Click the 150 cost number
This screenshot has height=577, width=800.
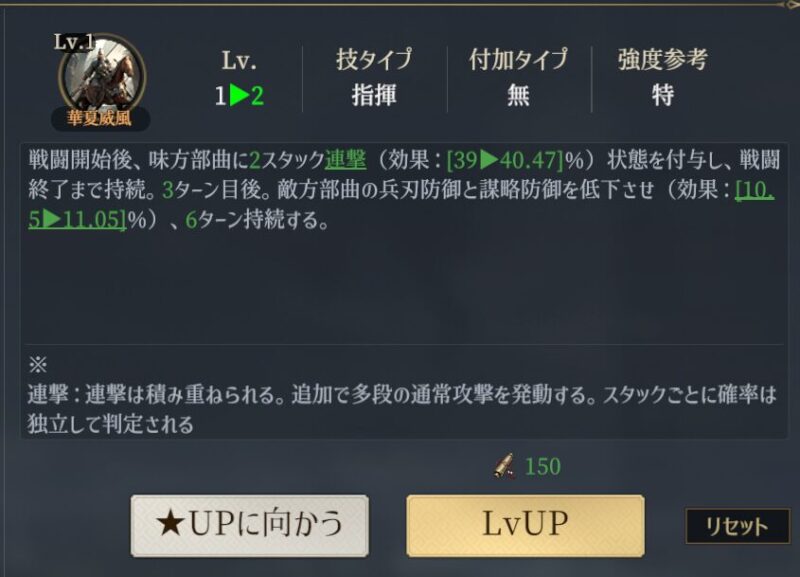[543, 466]
